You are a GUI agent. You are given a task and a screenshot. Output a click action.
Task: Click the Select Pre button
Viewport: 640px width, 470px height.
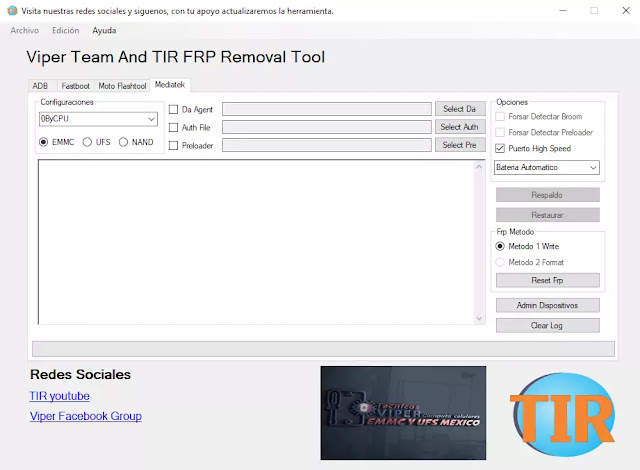pyautogui.click(x=460, y=145)
